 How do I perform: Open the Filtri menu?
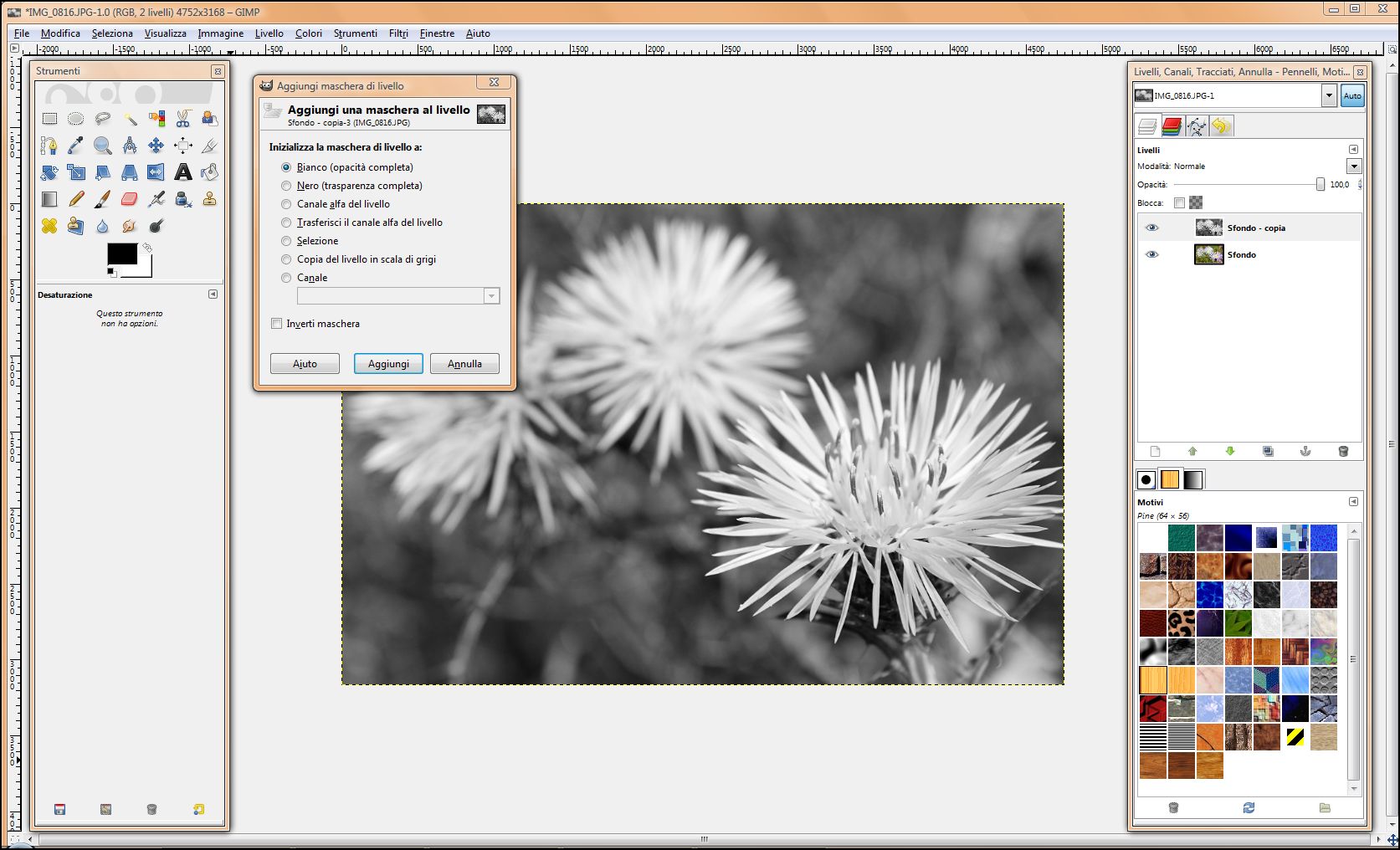[x=398, y=33]
